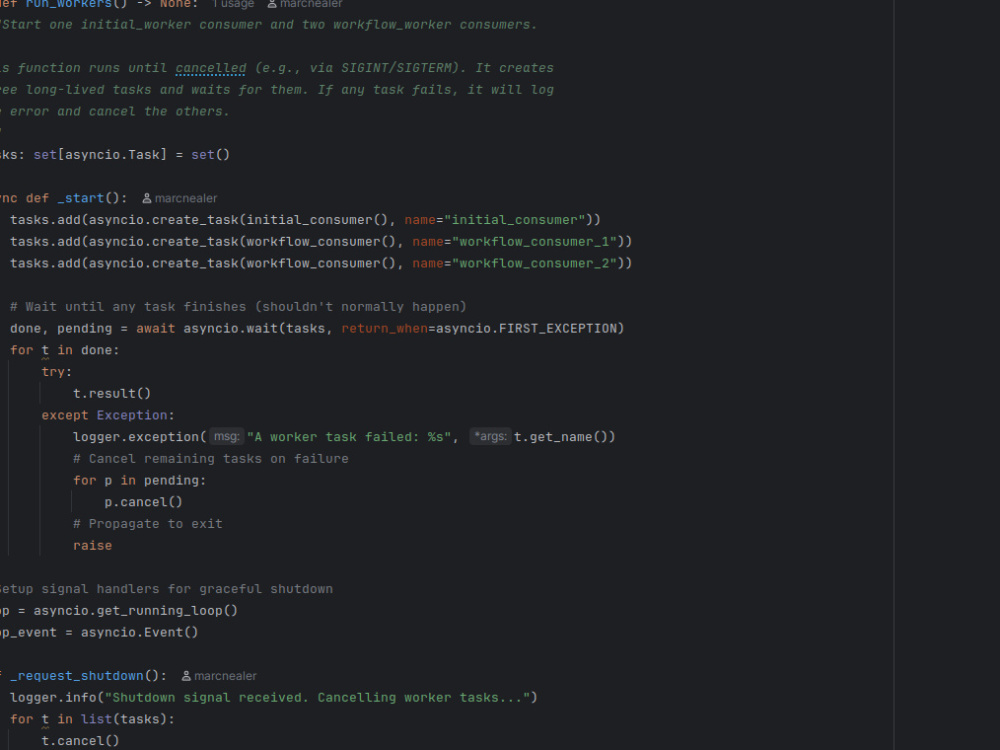This screenshot has width=1000, height=750.
Task: Click the set[asyncio.Task] type annotation
Action: 99,155
